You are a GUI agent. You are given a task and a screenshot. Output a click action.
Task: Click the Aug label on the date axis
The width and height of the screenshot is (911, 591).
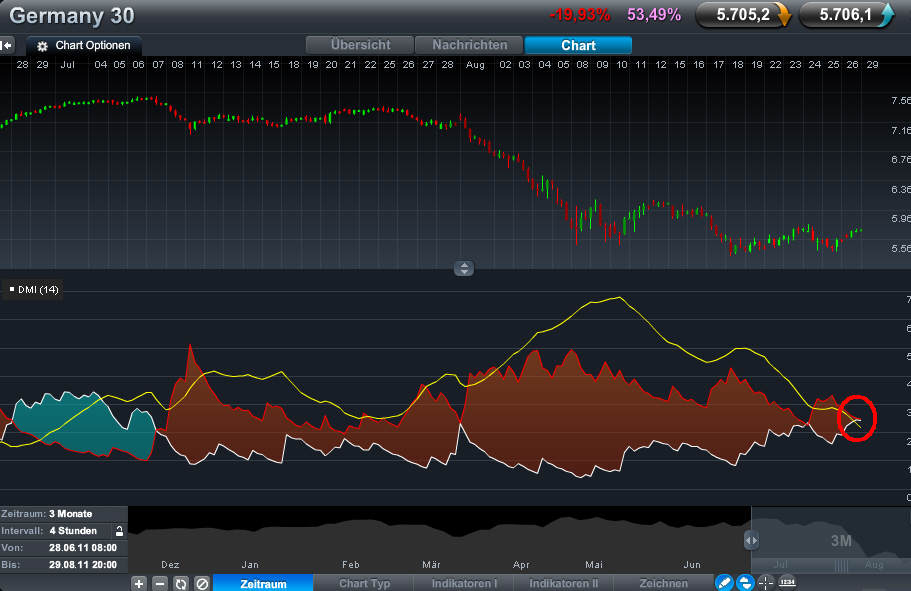click(475, 65)
